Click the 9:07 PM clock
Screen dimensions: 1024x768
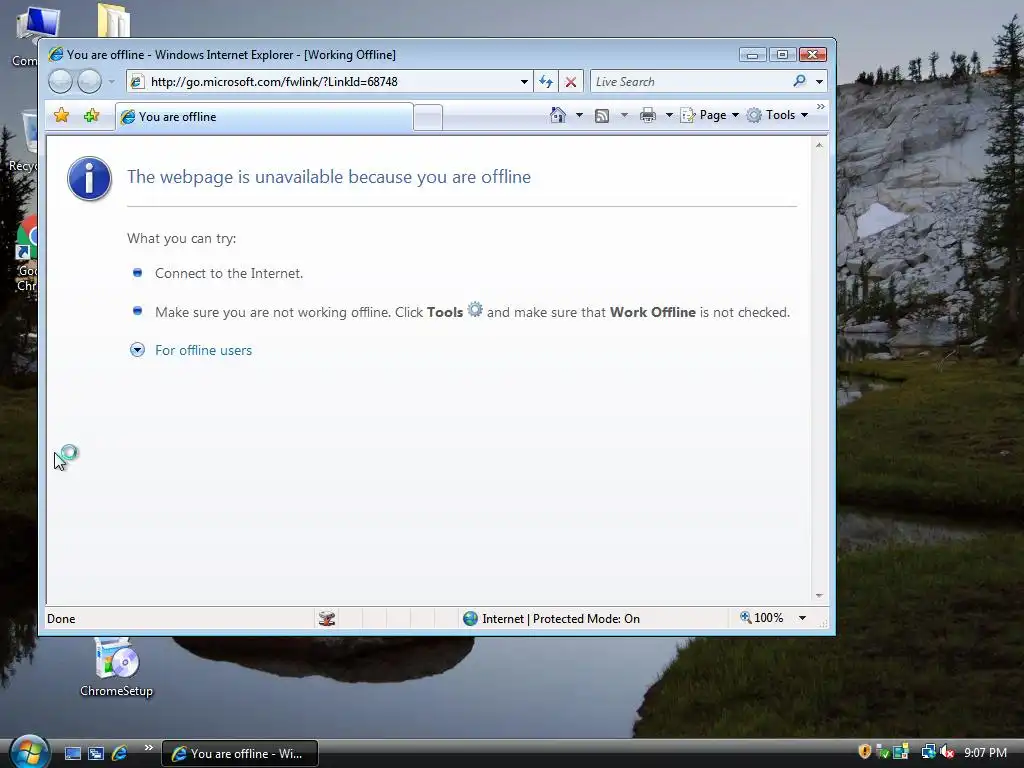coord(985,753)
